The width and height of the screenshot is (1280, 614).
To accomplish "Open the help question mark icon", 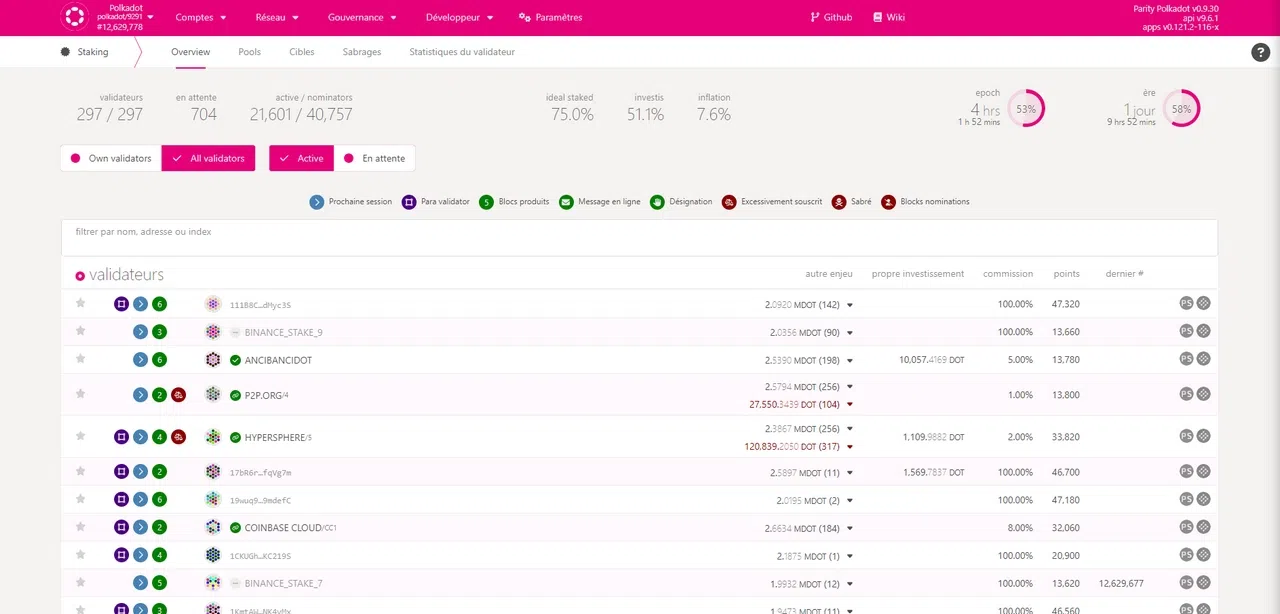I will 1260,52.
